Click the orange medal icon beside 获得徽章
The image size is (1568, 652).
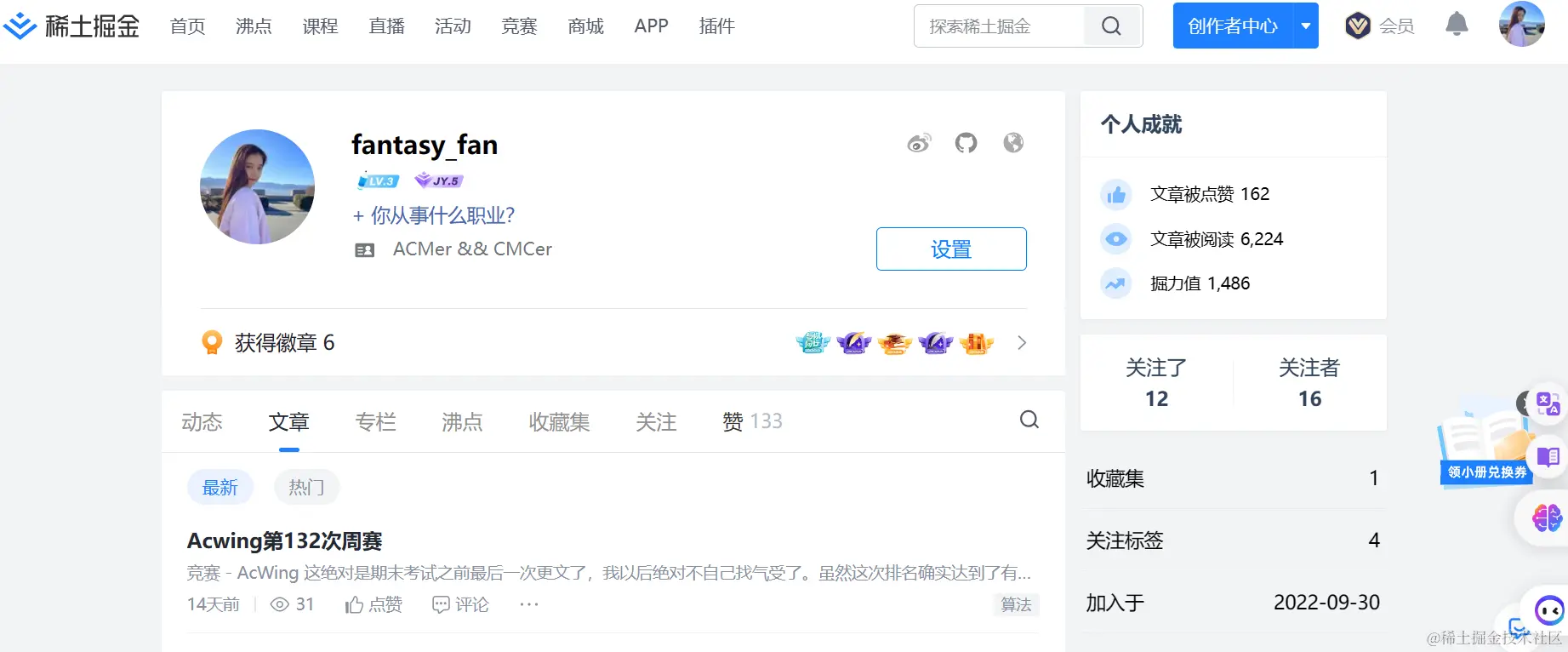(212, 342)
